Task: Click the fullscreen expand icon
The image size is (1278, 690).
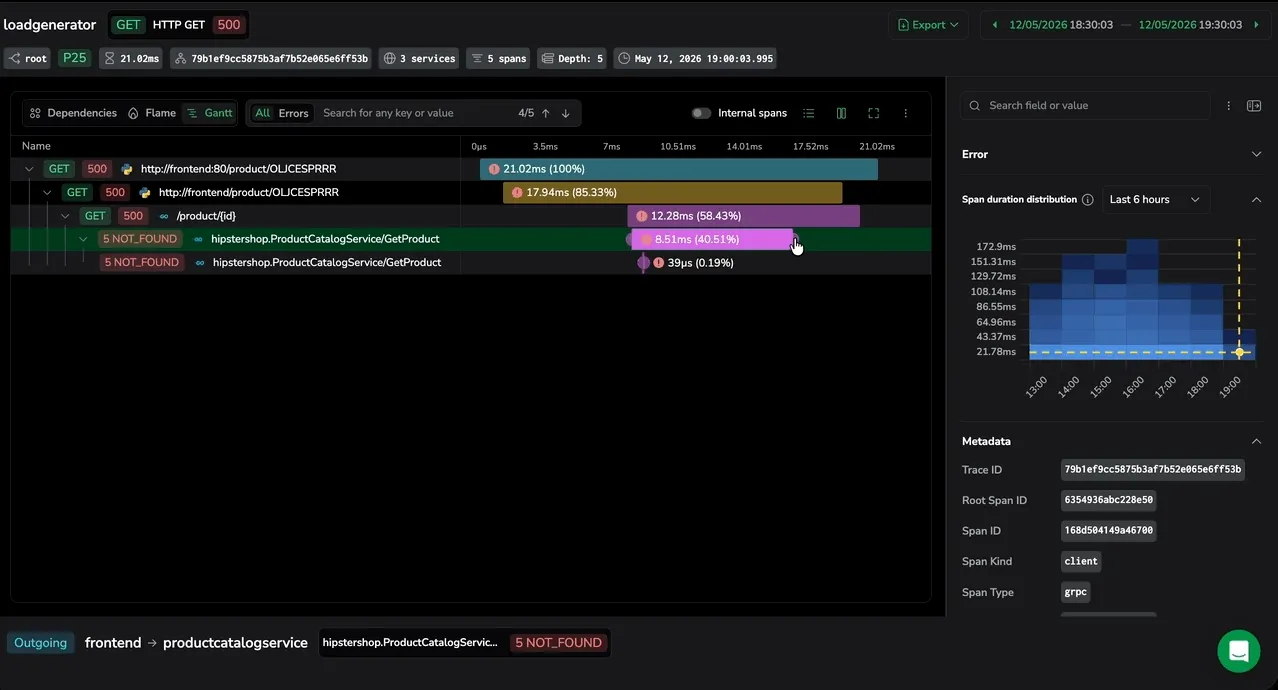Action: tap(873, 113)
